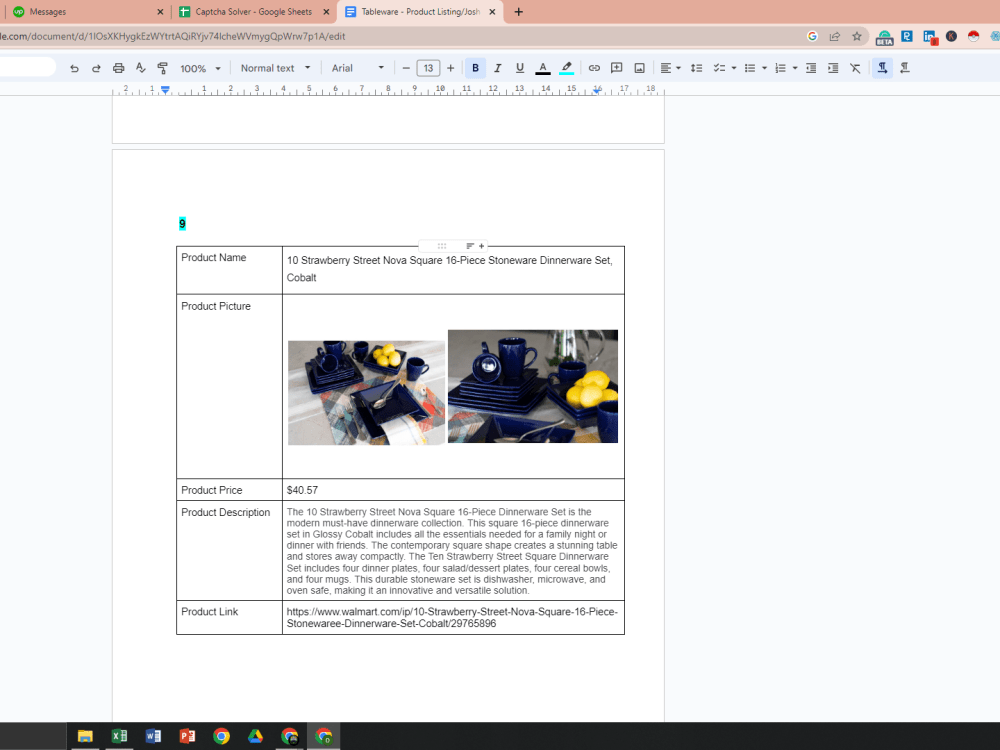
Task: Open highlight color picker
Action: point(566,68)
